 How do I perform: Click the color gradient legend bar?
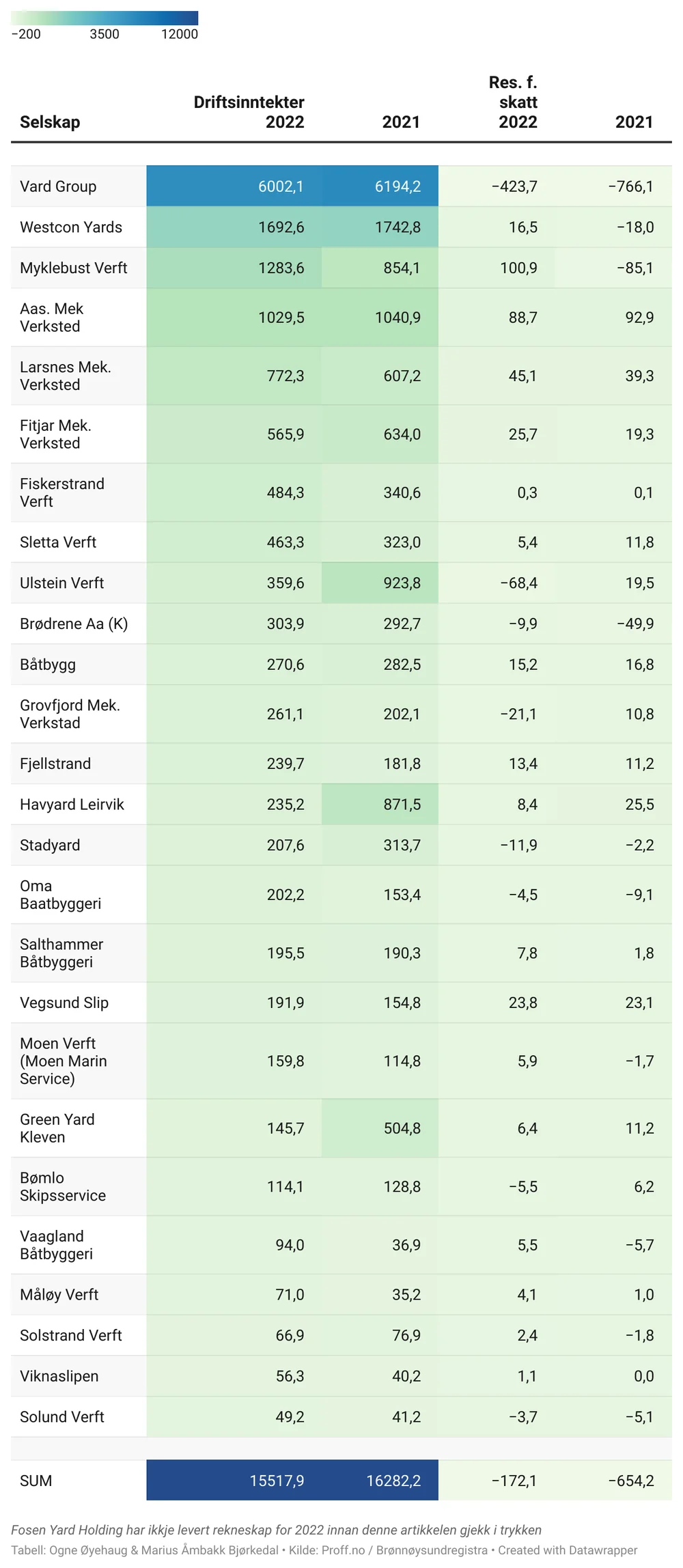point(104,18)
